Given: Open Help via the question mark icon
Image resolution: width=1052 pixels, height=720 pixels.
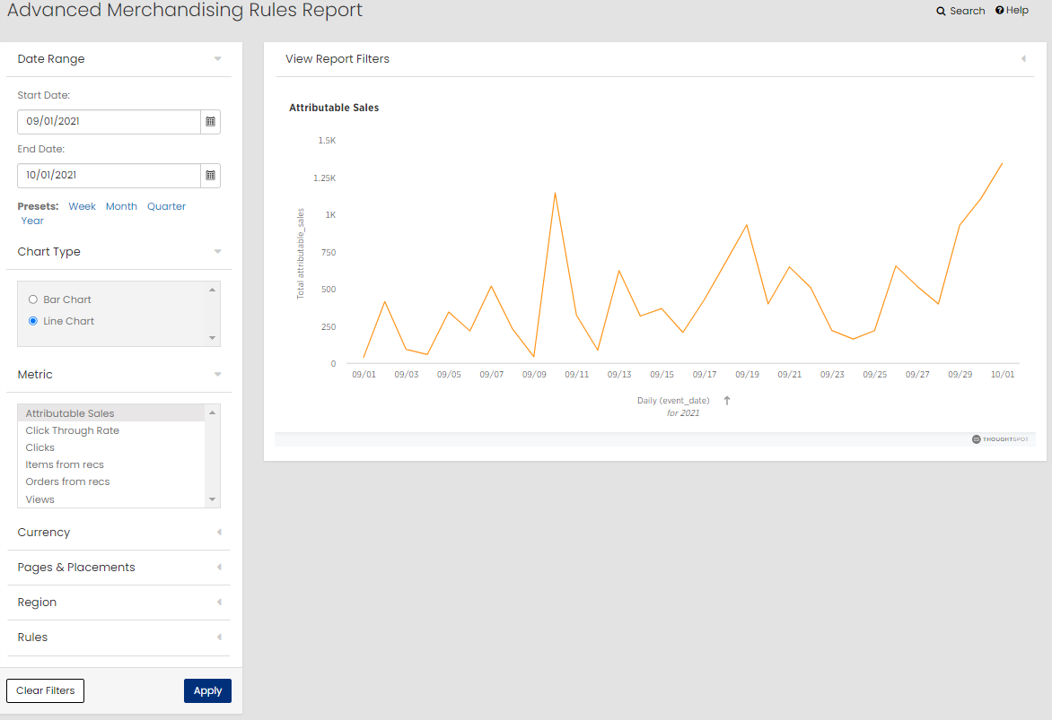Looking at the screenshot, I should point(1000,10).
